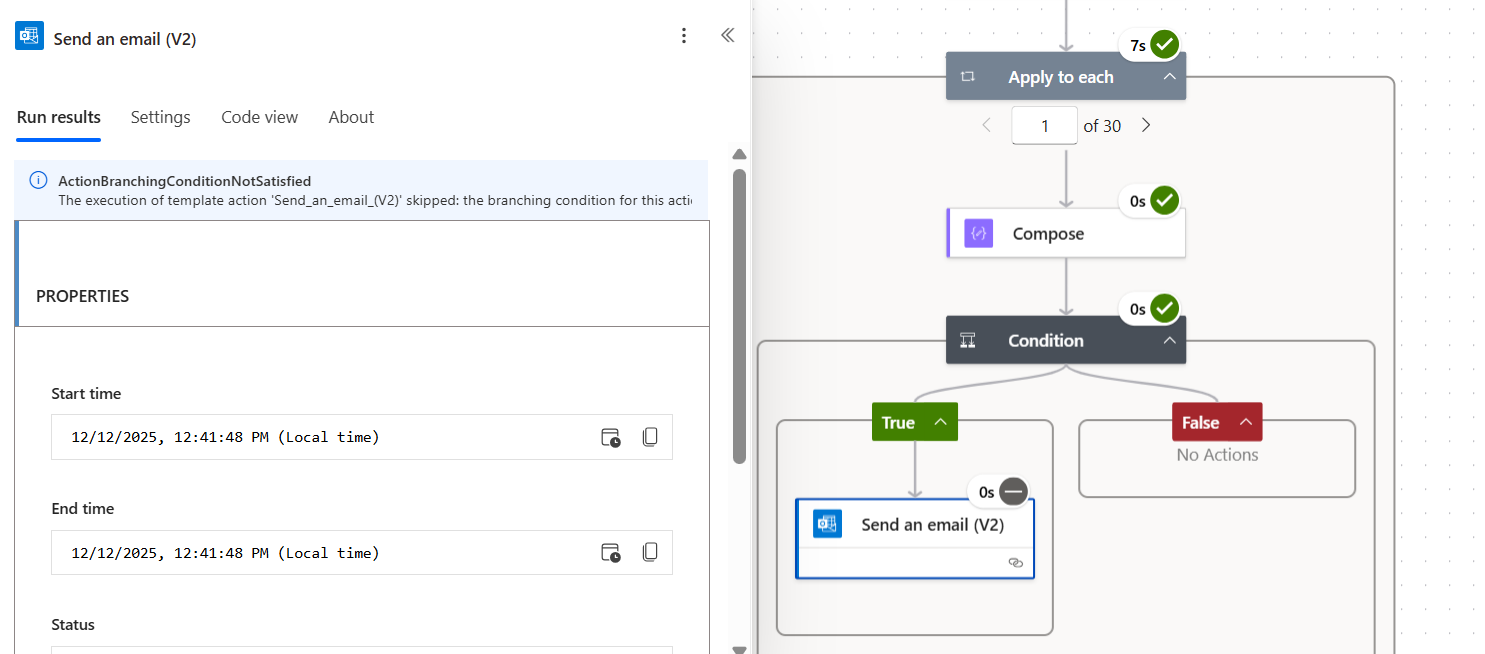The width and height of the screenshot is (1485, 654).
Task: Click the run results panel scrollbar
Action: [739, 315]
